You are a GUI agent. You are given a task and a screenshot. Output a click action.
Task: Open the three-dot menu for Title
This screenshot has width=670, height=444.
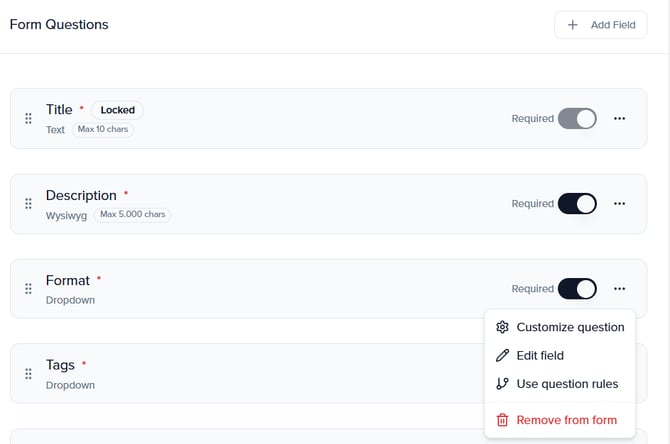pyautogui.click(x=620, y=119)
